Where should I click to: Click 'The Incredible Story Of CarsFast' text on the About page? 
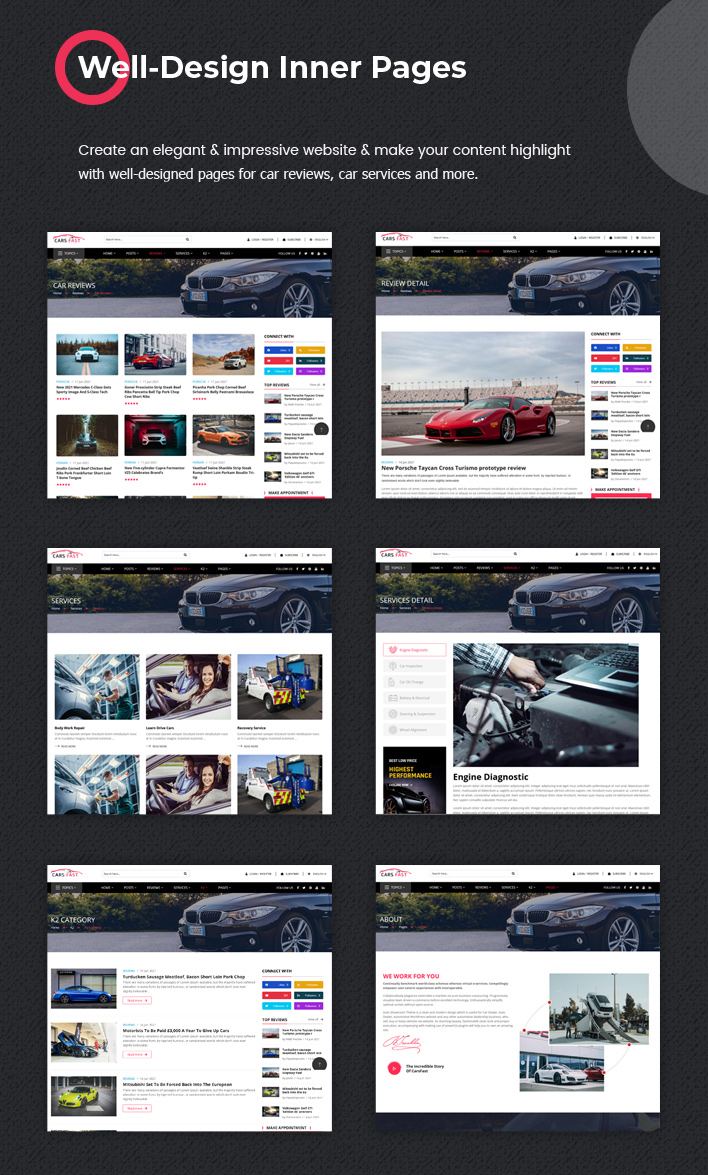425,1068
